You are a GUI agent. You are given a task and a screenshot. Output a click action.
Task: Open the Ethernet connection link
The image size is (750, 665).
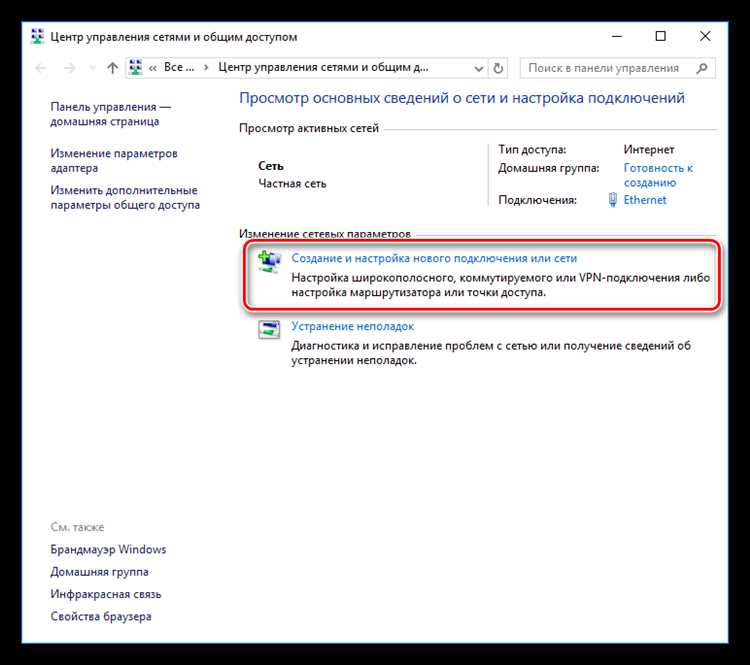645,200
